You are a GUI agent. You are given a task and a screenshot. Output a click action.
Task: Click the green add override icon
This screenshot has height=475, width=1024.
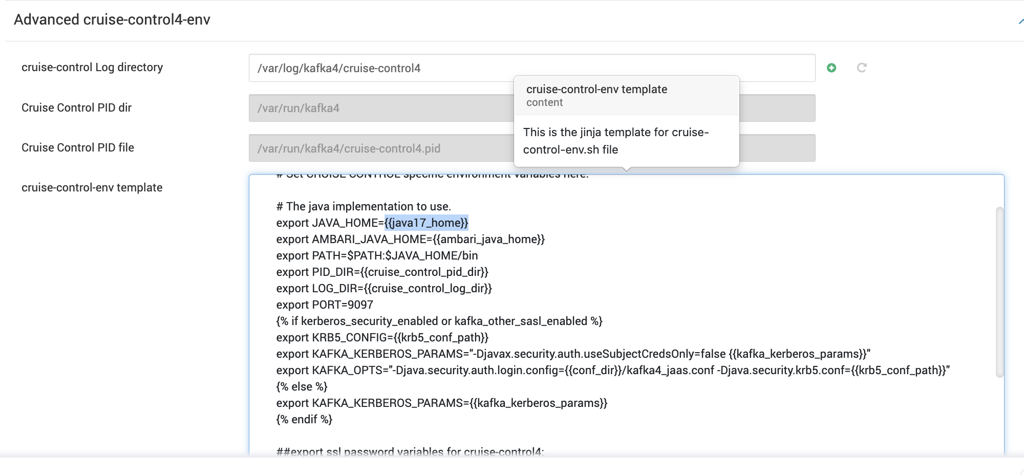[x=831, y=67]
